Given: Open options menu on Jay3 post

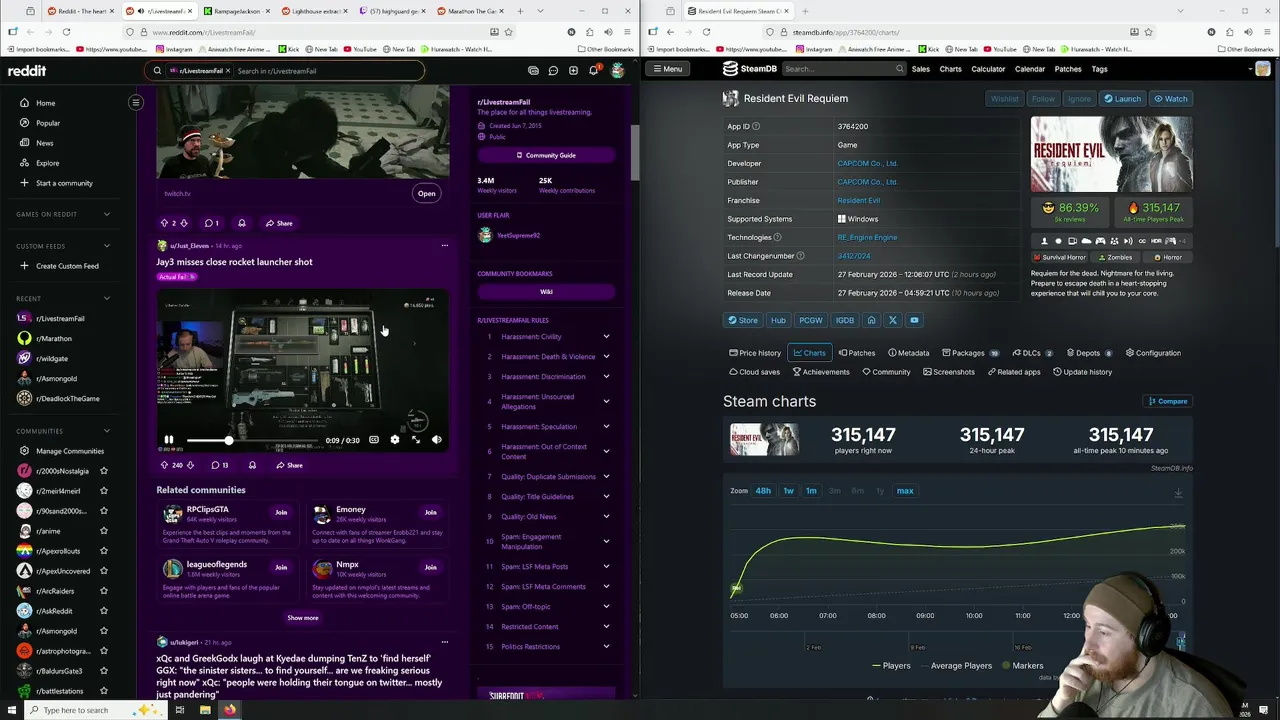Looking at the screenshot, I should (x=444, y=245).
